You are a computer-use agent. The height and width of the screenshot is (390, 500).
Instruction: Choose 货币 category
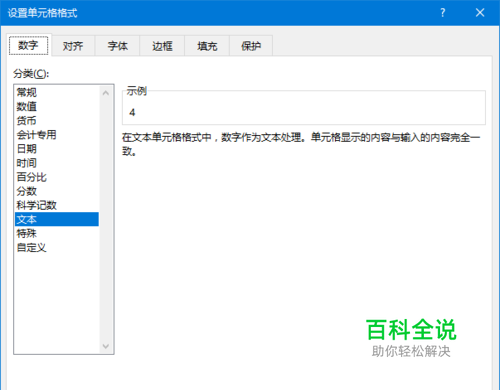[57, 121]
